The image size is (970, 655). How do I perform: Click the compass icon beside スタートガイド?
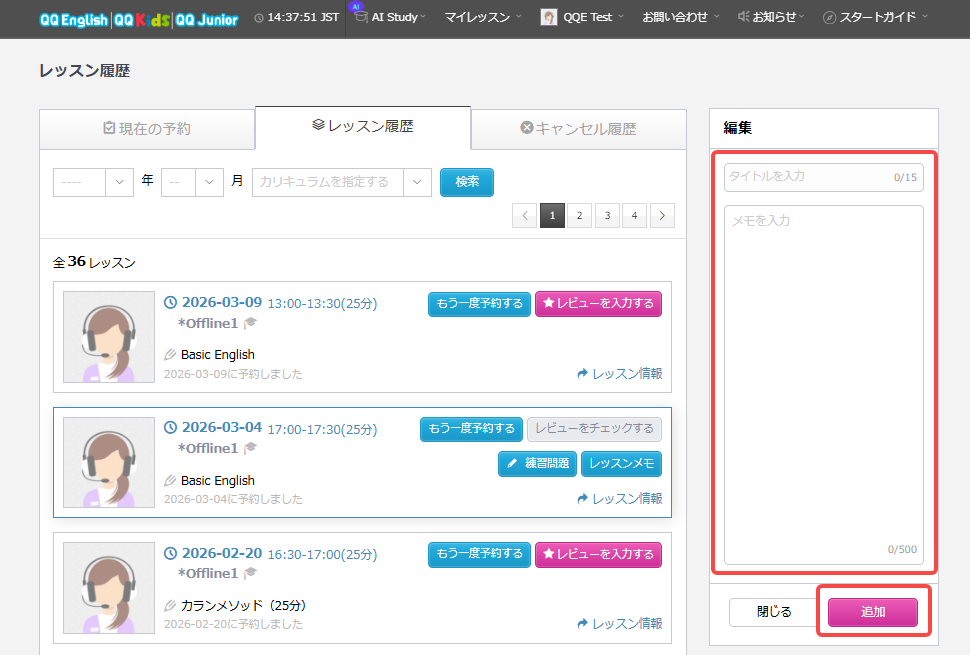[x=830, y=18]
